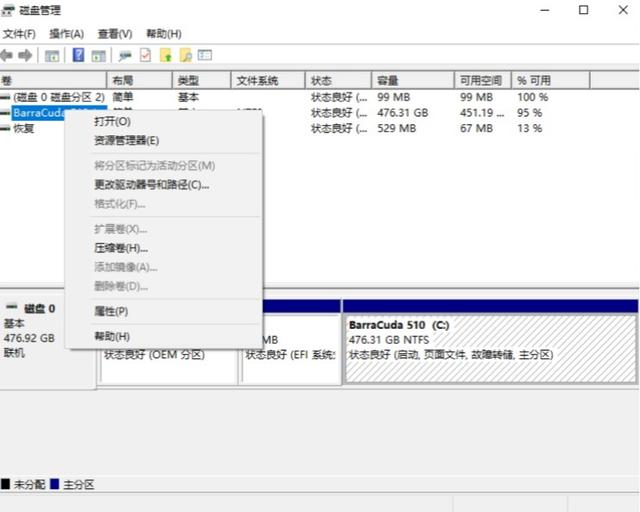Open the 帮助(H) menu in menu bar
640x512 pixels.
(164, 34)
